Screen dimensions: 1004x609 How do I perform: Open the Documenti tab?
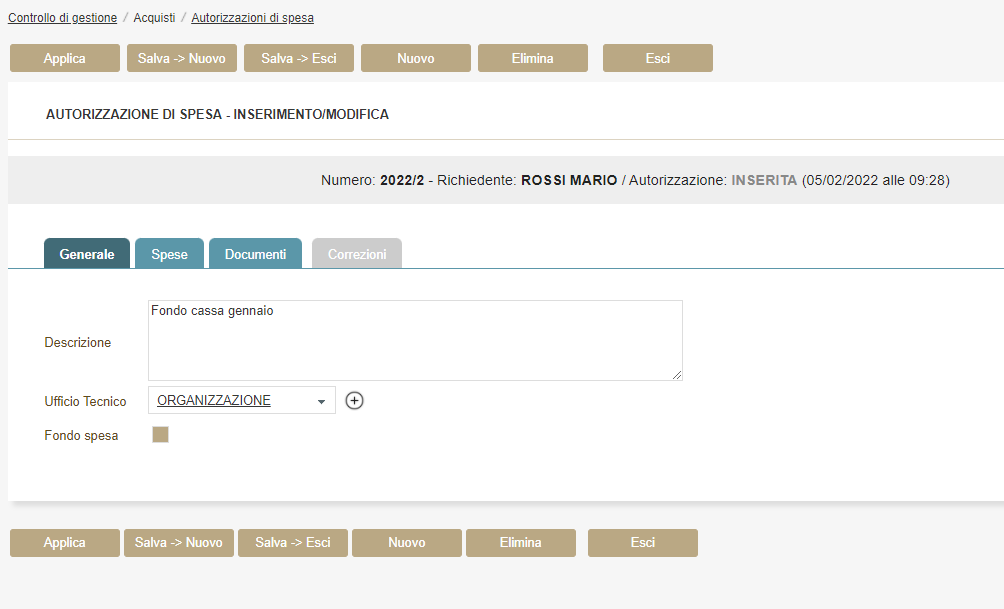[255, 254]
